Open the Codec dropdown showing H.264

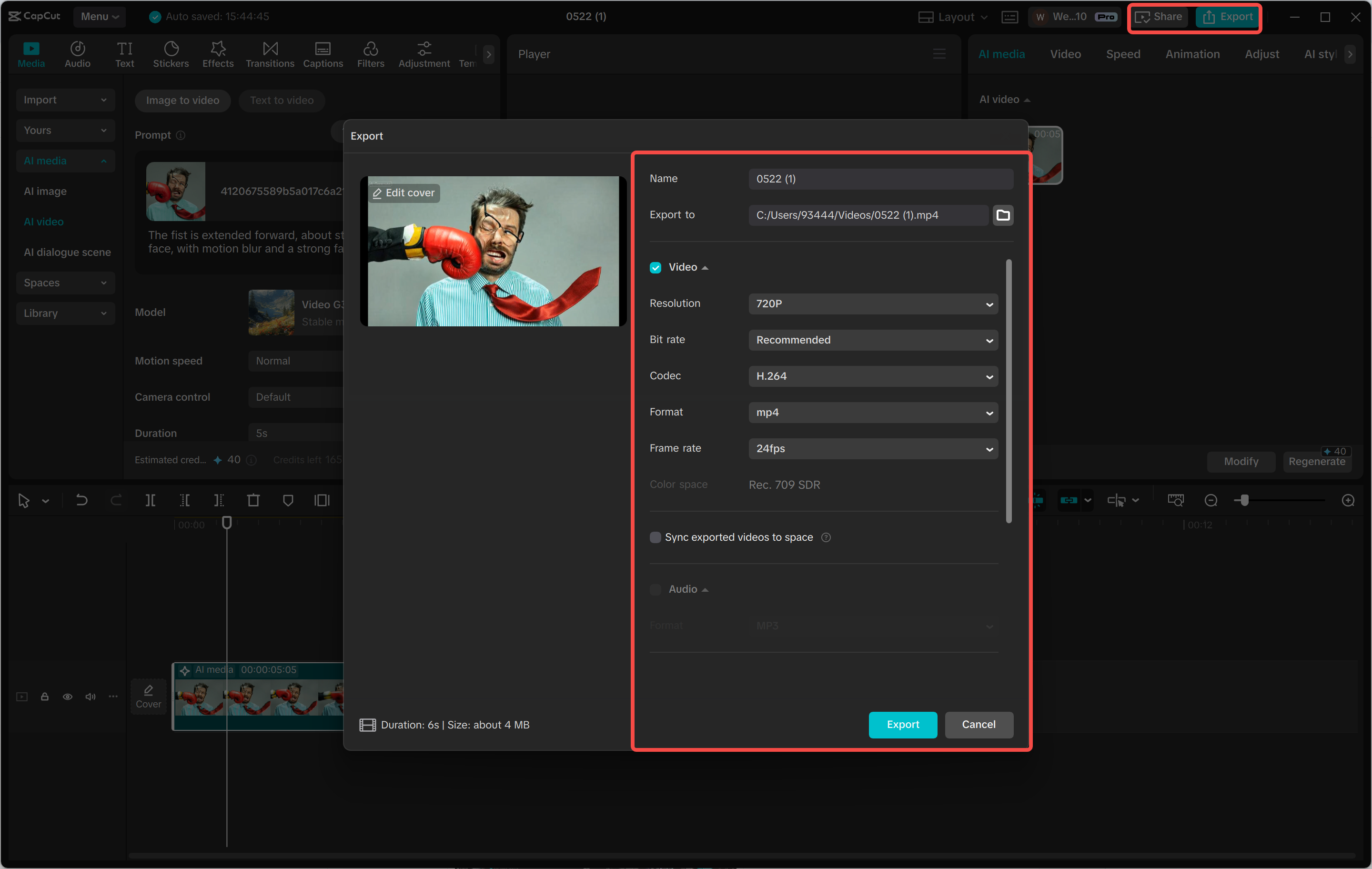coord(873,376)
